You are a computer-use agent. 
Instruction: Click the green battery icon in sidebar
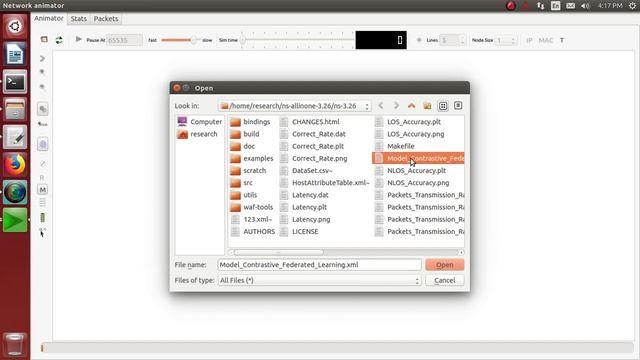click(x=42, y=218)
